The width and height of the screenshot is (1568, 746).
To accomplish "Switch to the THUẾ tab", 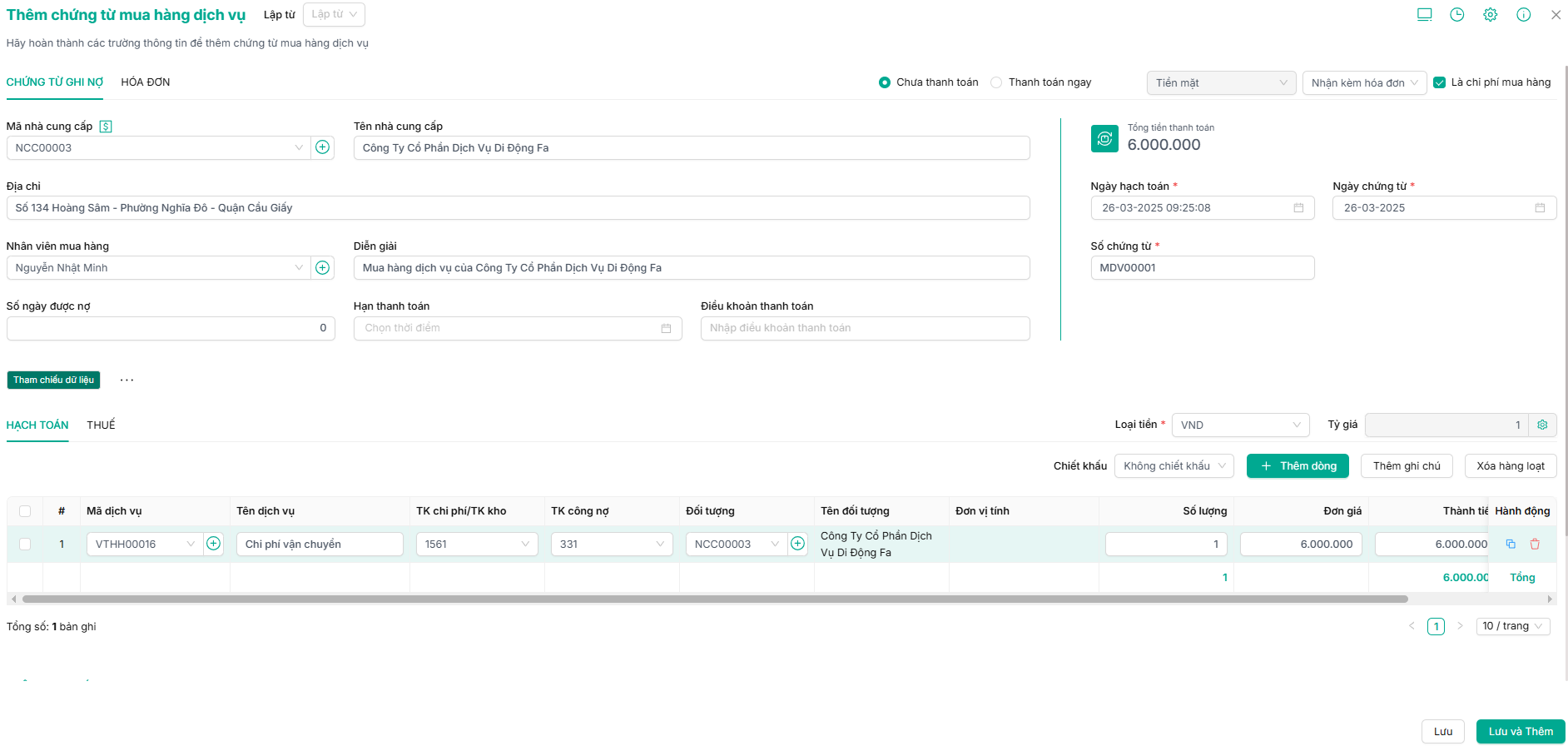I will (x=101, y=425).
